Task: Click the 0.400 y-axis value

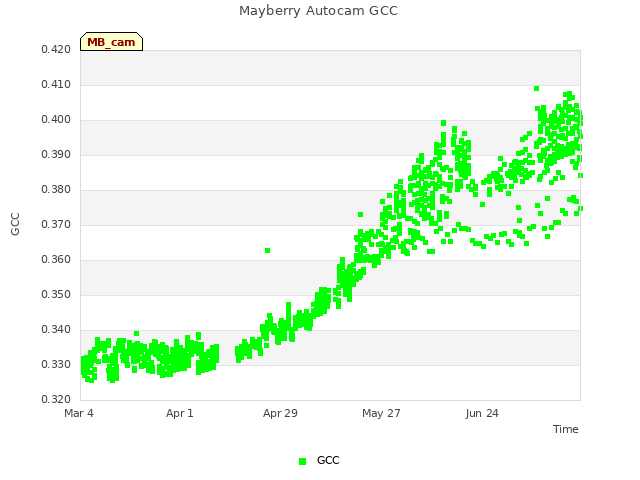Action: (56, 120)
